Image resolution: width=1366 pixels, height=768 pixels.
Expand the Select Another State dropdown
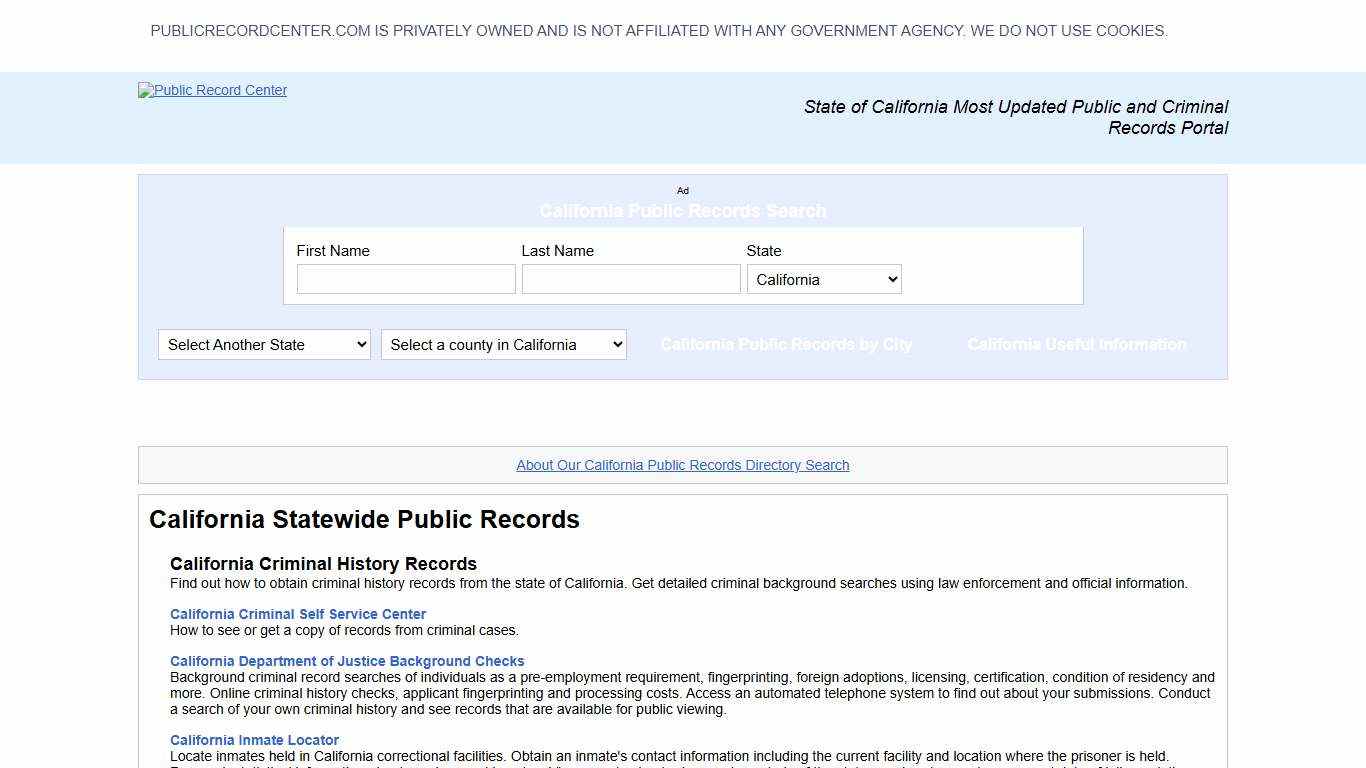tap(263, 344)
